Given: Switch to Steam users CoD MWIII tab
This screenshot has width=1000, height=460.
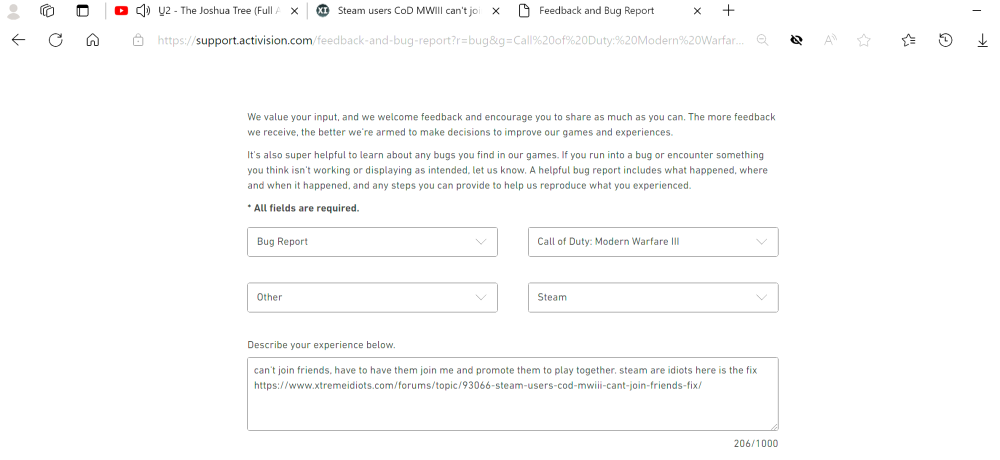Looking at the screenshot, I should tap(410, 11).
